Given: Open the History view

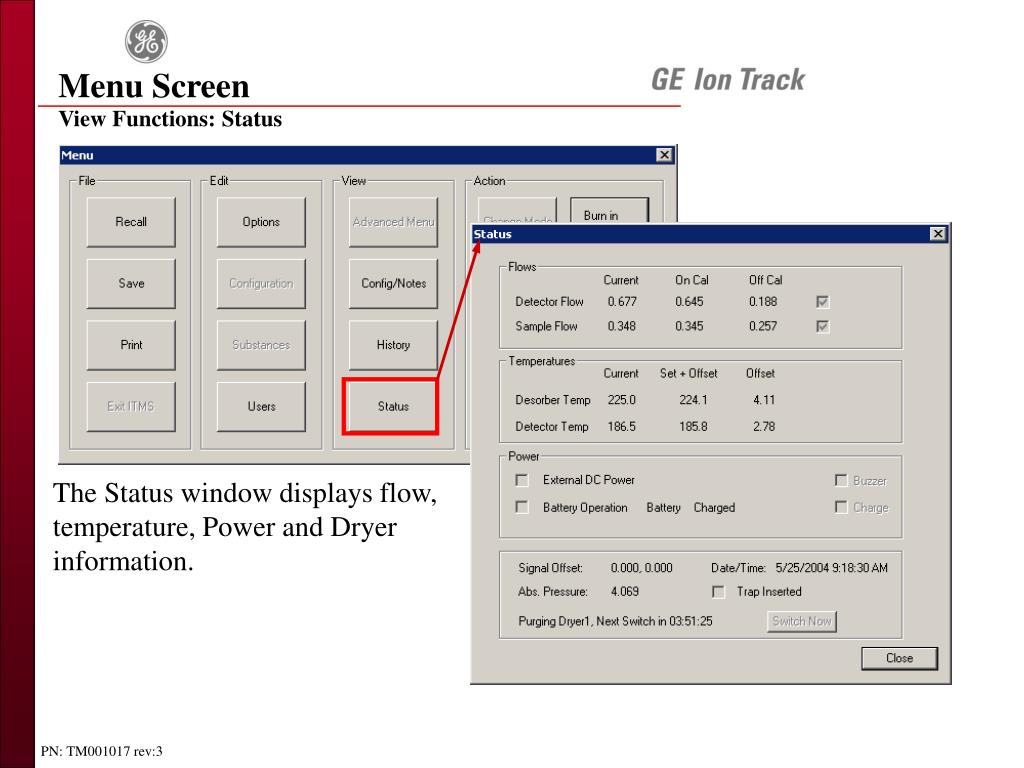Looking at the screenshot, I should [x=393, y=345].
